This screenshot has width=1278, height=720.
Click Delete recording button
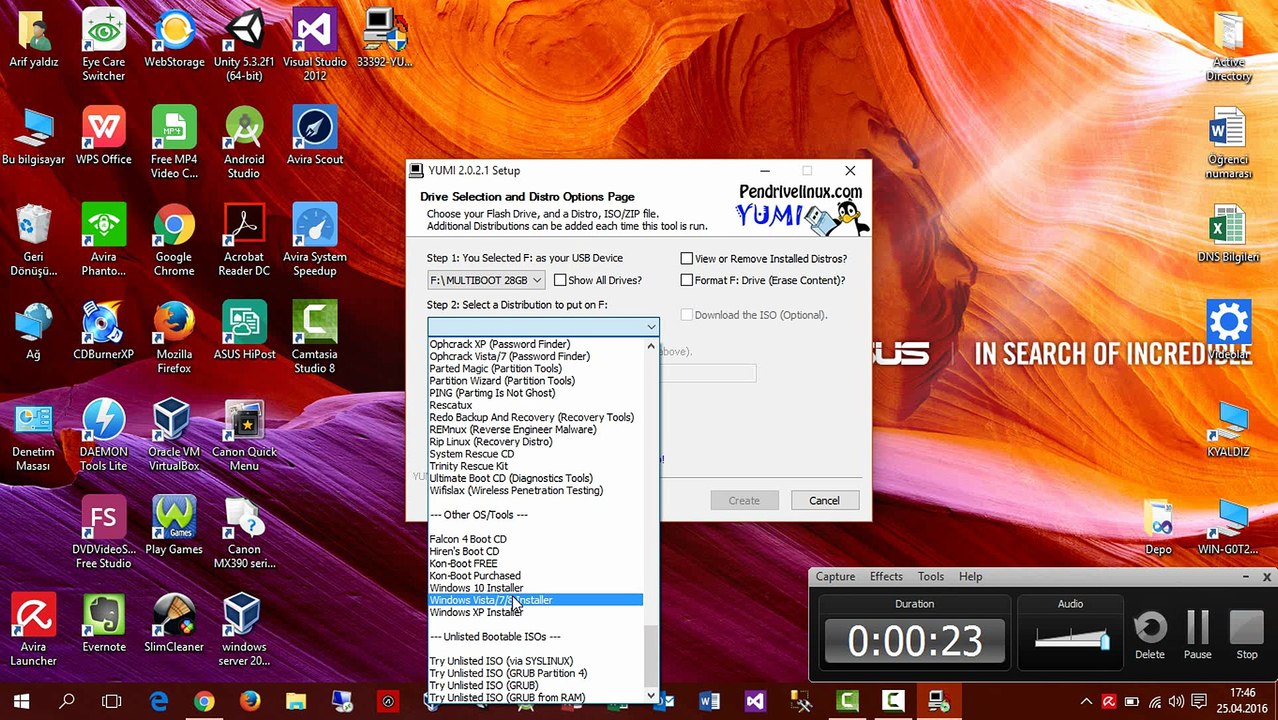(1150, 636)
